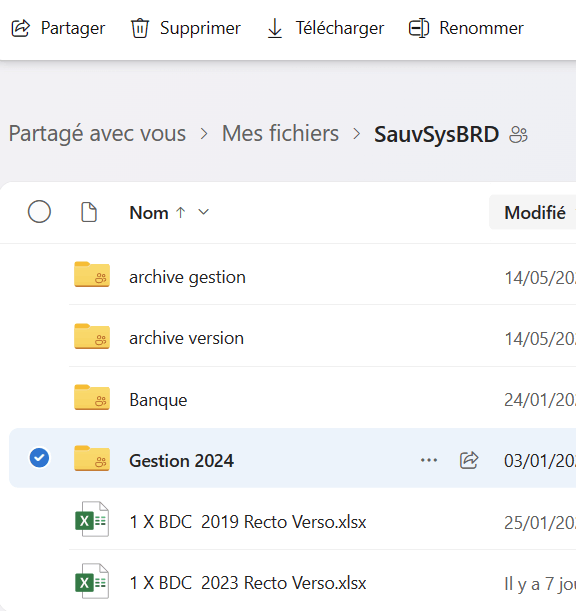This screenshot has width=576, height=611.
Task: Open more actions ellipsis for Gestion 2024
Action: (x=429, y=460)
